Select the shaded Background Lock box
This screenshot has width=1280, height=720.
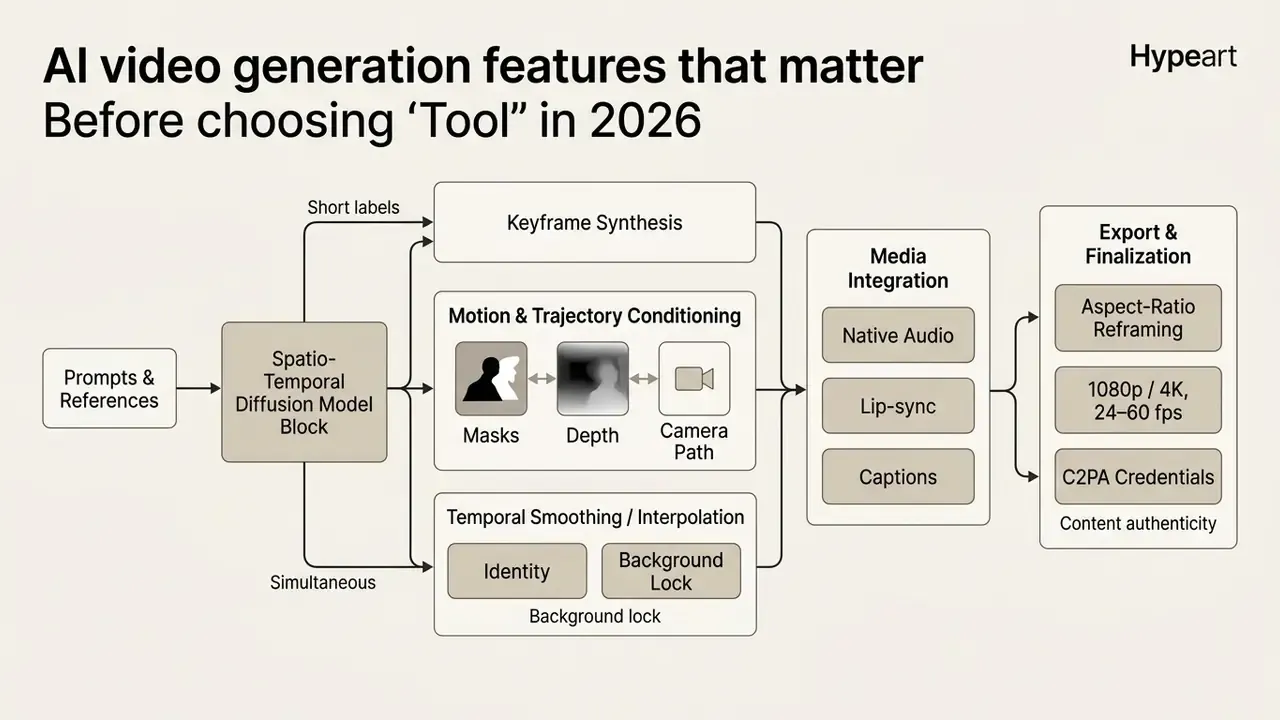(671, 571)
